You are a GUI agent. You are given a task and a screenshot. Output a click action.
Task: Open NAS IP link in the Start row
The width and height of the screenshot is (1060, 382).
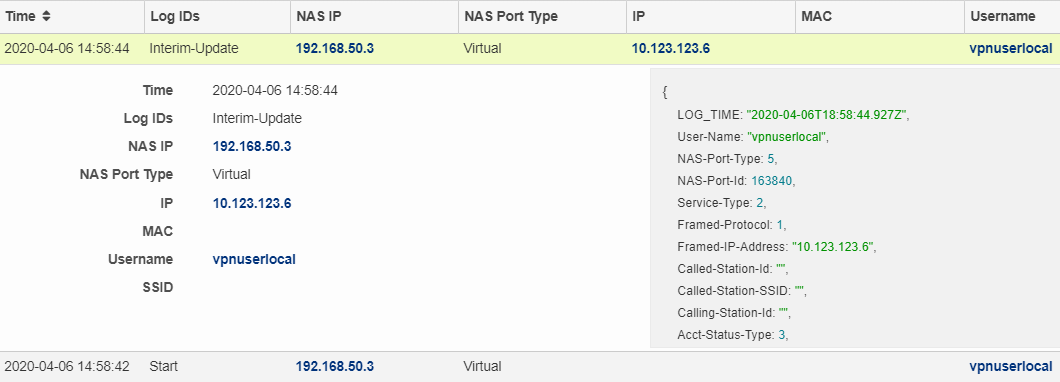335,366
